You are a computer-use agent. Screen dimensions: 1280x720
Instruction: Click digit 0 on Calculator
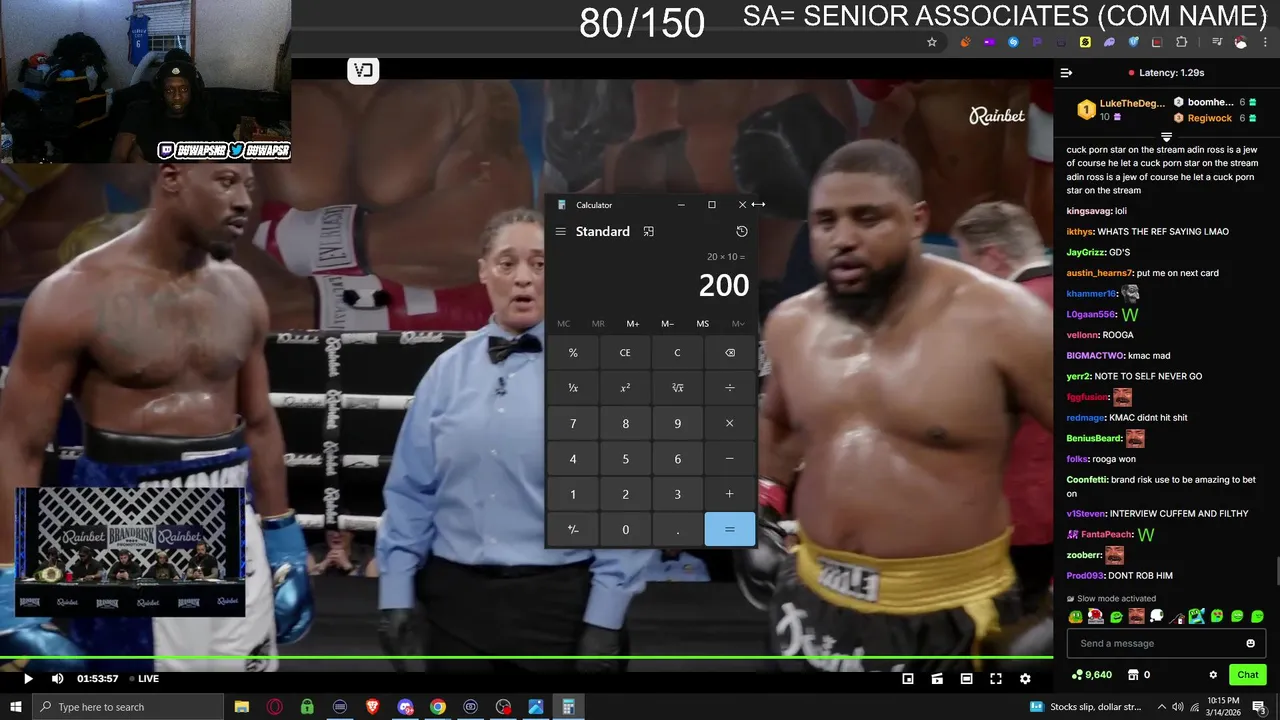click(x=625, y=529)
